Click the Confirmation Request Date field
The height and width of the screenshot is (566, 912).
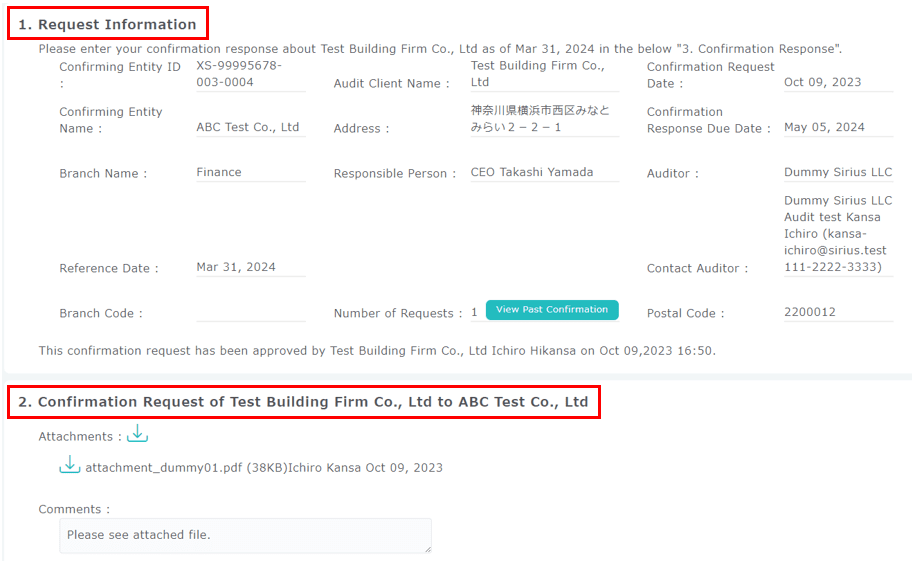(x=837, y=82)
